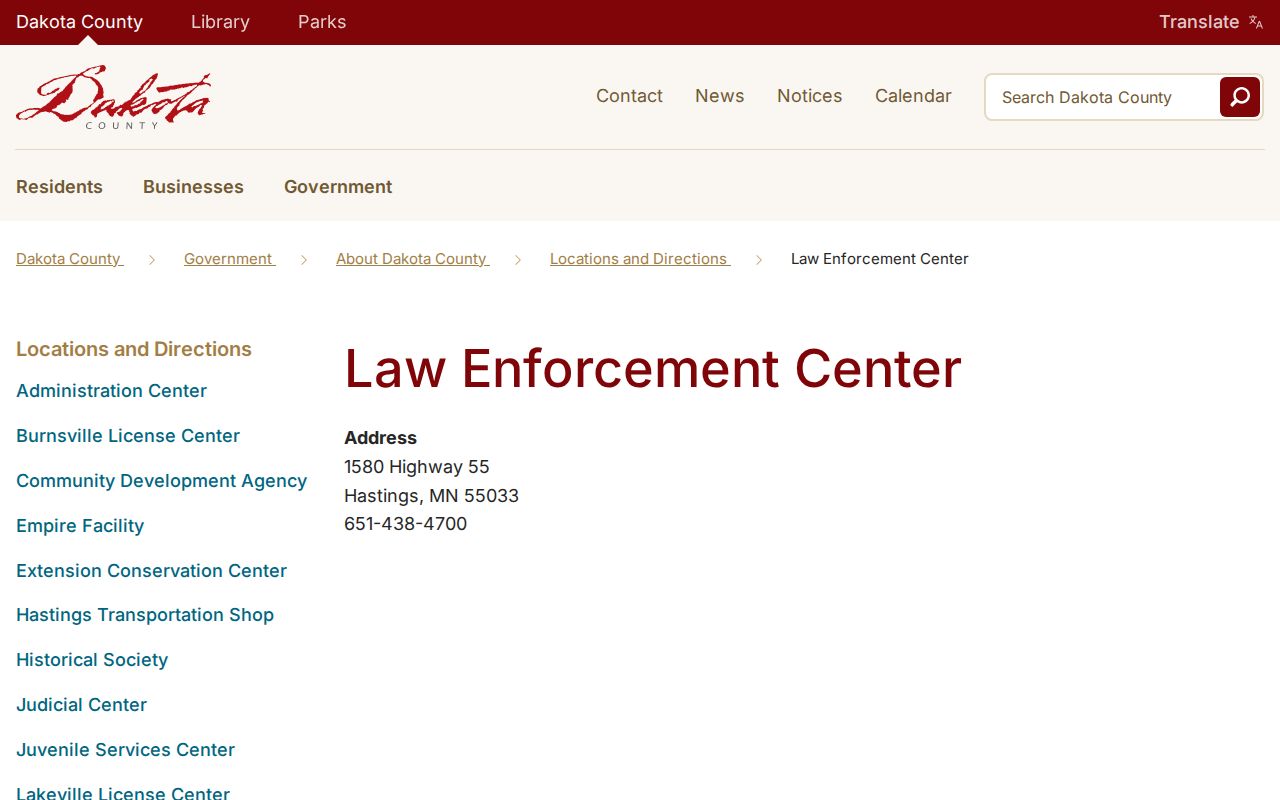Focus the Search Dakota County field
This screenshot has width=1280, height=800.
1102,97
